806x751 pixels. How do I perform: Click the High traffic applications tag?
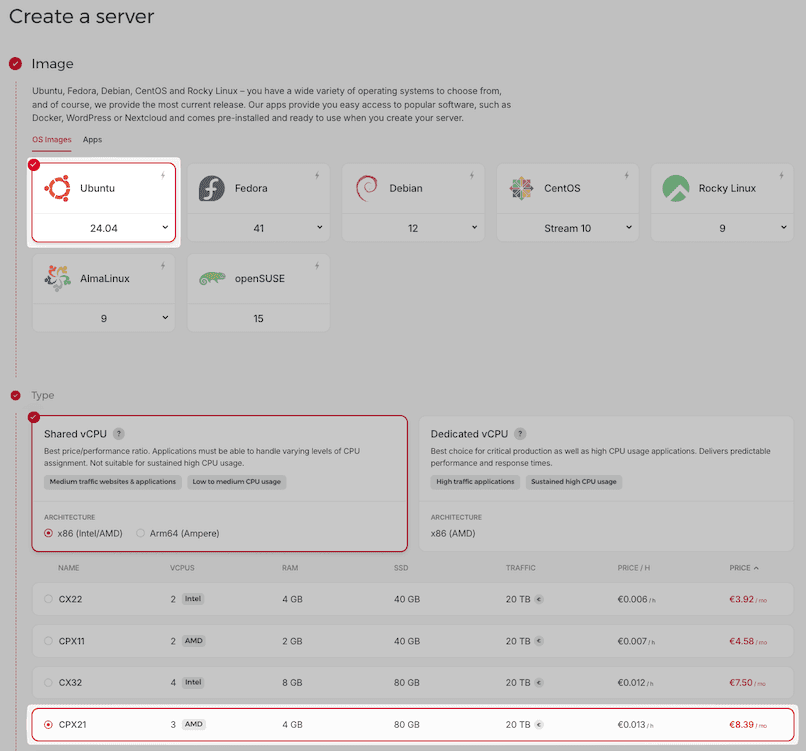pyautogui.click(x=475, y=482)
